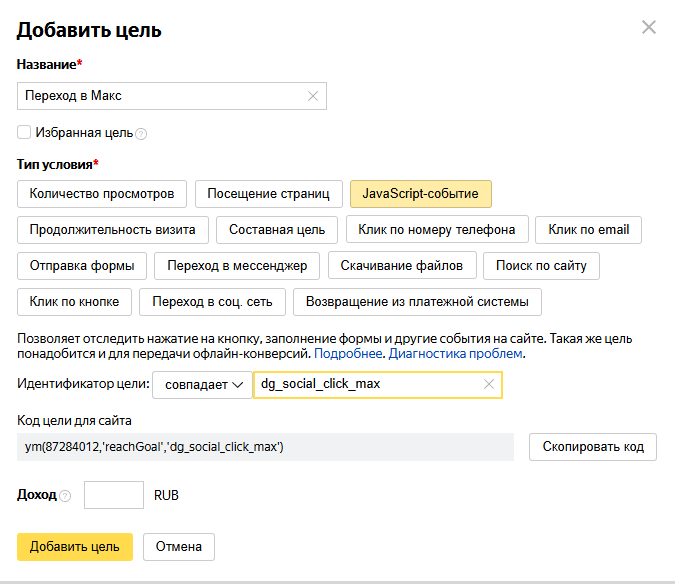Choose Продолжительность визита condition type
Viewport: 675px width, 584px height.
click(x=112, y=229)
